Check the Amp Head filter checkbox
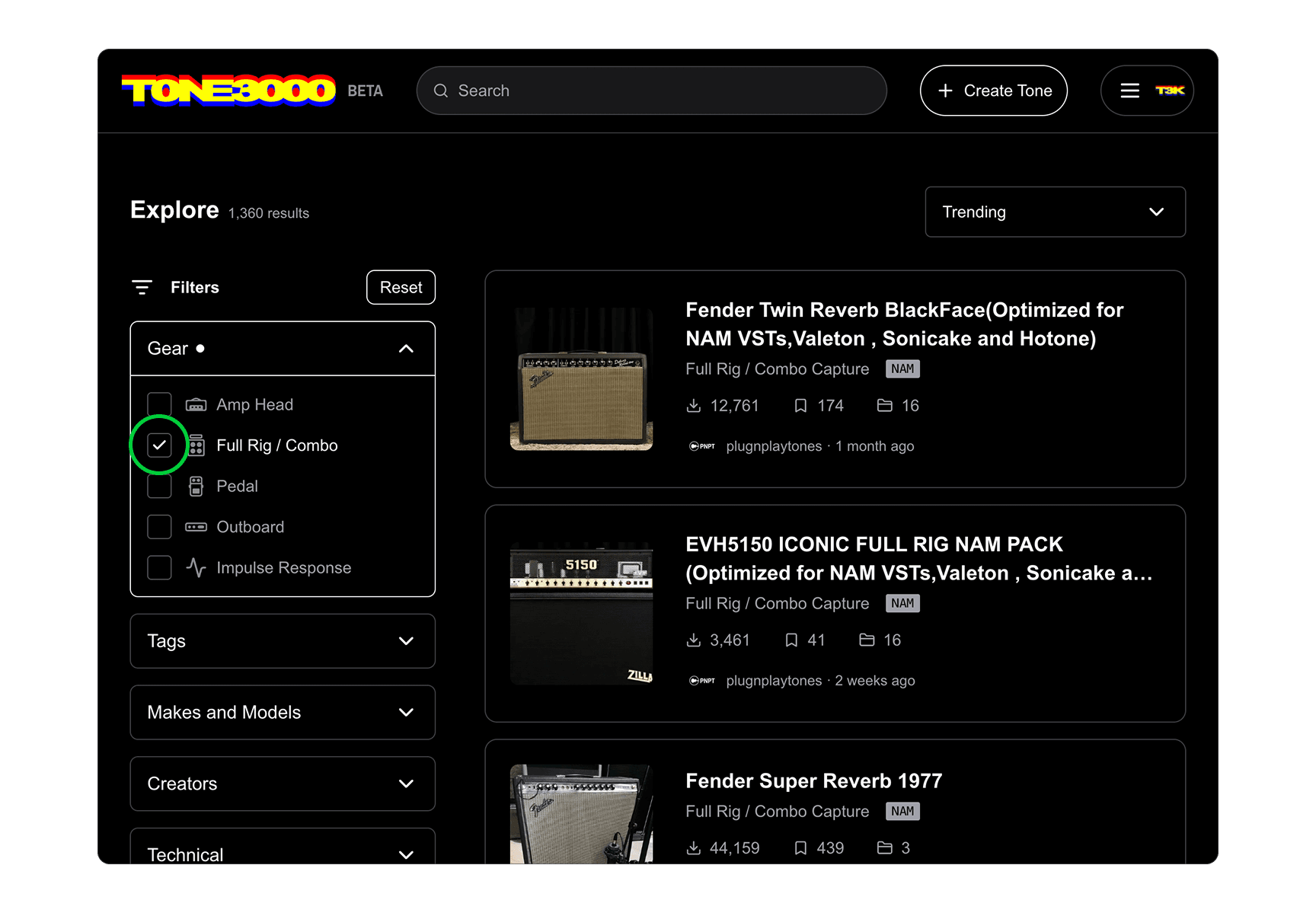Screen dimensions: 1316x913 pos(159,404)
